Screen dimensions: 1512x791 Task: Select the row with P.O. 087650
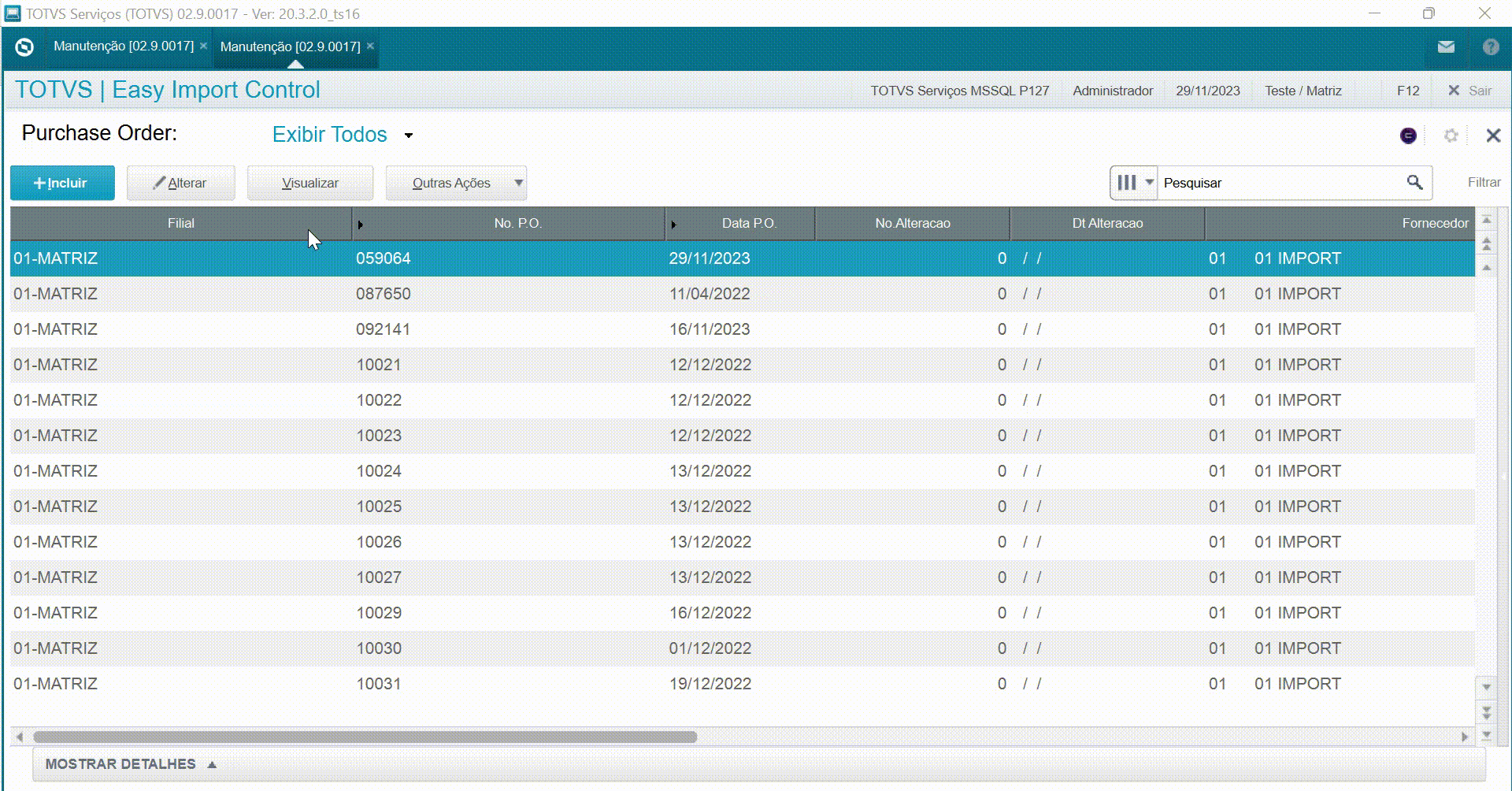coord(742,294)
